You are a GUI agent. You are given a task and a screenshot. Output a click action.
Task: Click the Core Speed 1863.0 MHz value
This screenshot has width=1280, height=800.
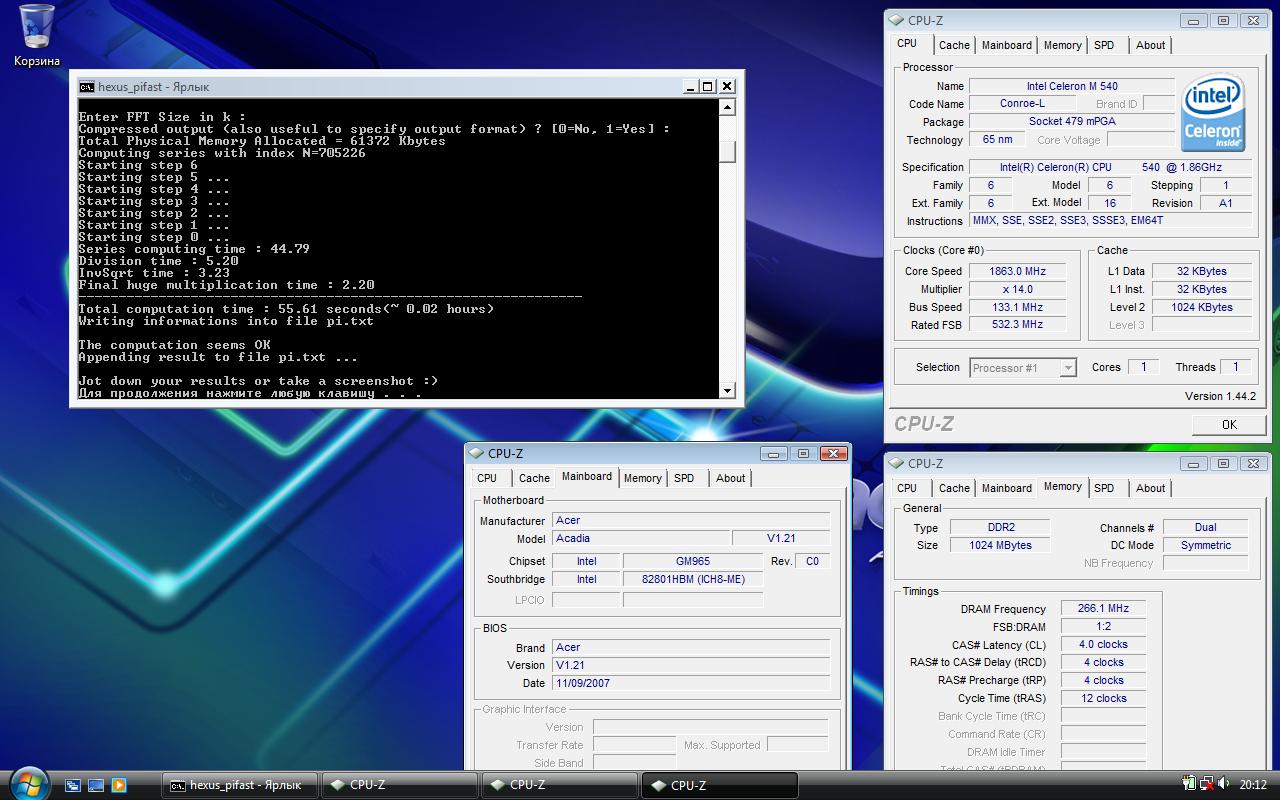[x=1018, y=271]
